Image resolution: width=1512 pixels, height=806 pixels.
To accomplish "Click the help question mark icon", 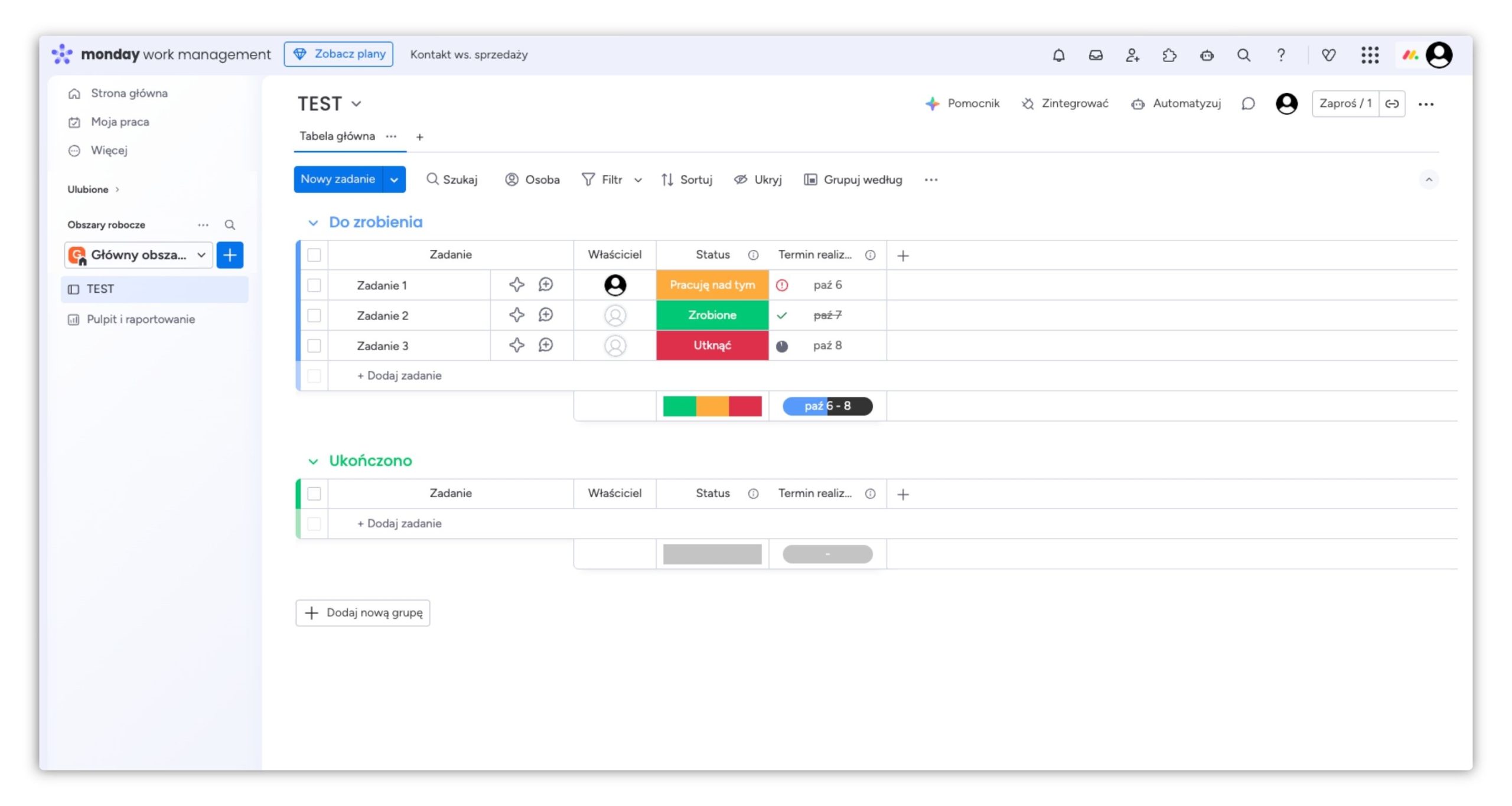I will point(1280,55).
